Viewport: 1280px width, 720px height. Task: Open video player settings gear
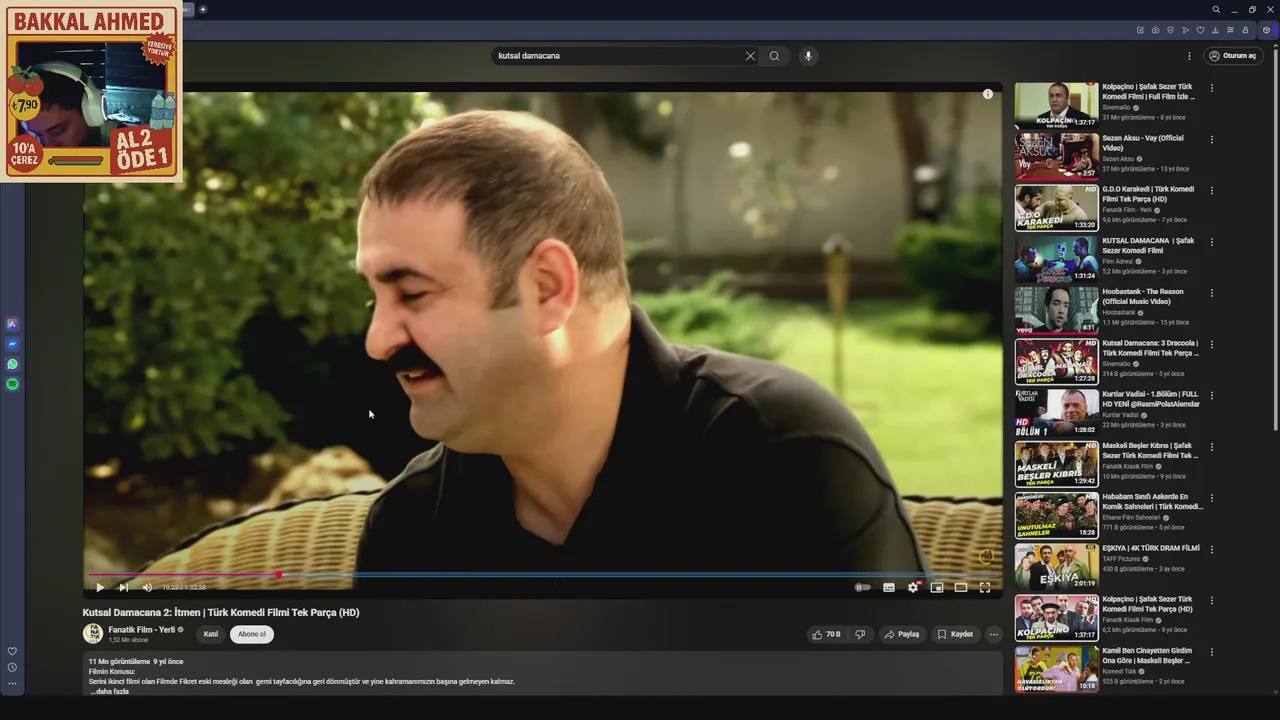913,588
